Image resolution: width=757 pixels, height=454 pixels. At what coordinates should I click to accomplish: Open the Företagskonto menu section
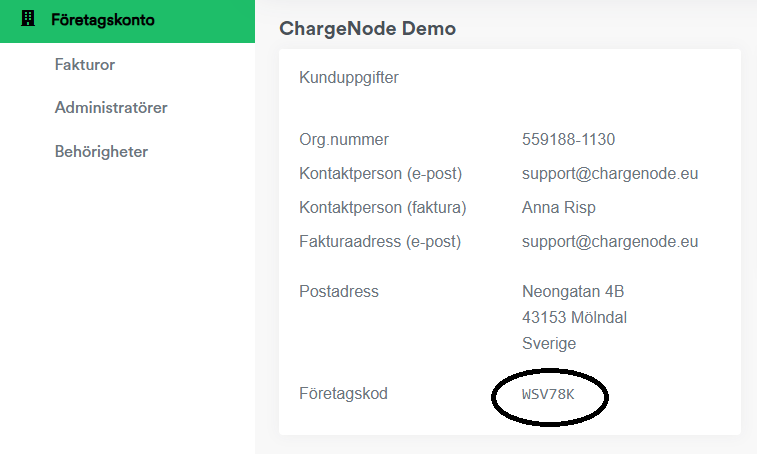coord(127,21)
